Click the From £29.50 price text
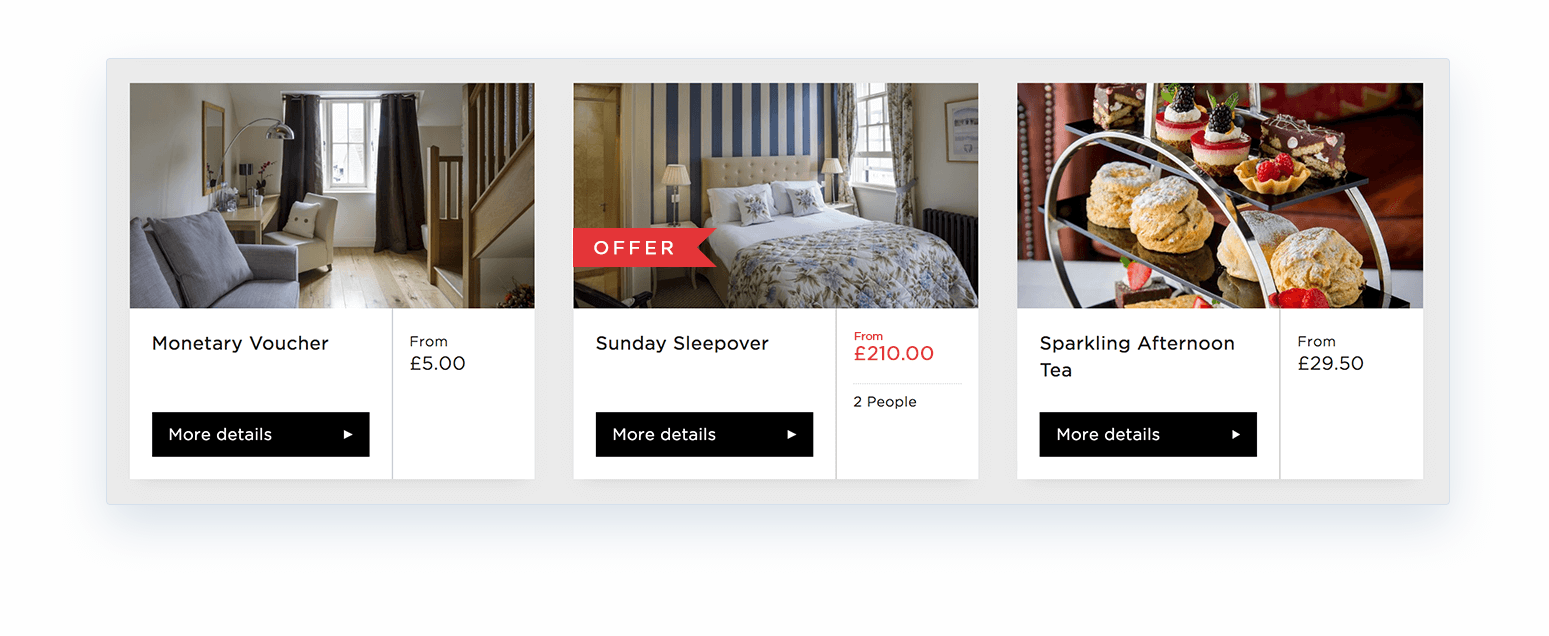Screen dimensions: 1549x636 pyautogui.click(x=1330, y=353)
